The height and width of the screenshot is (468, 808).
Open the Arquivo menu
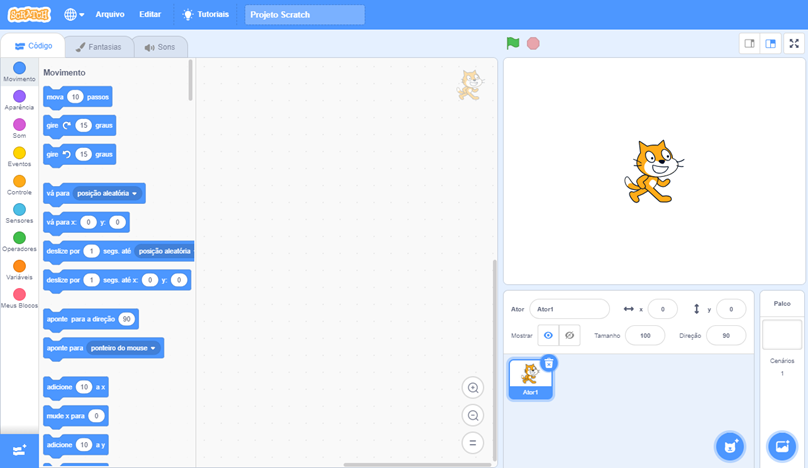[110, 15]
